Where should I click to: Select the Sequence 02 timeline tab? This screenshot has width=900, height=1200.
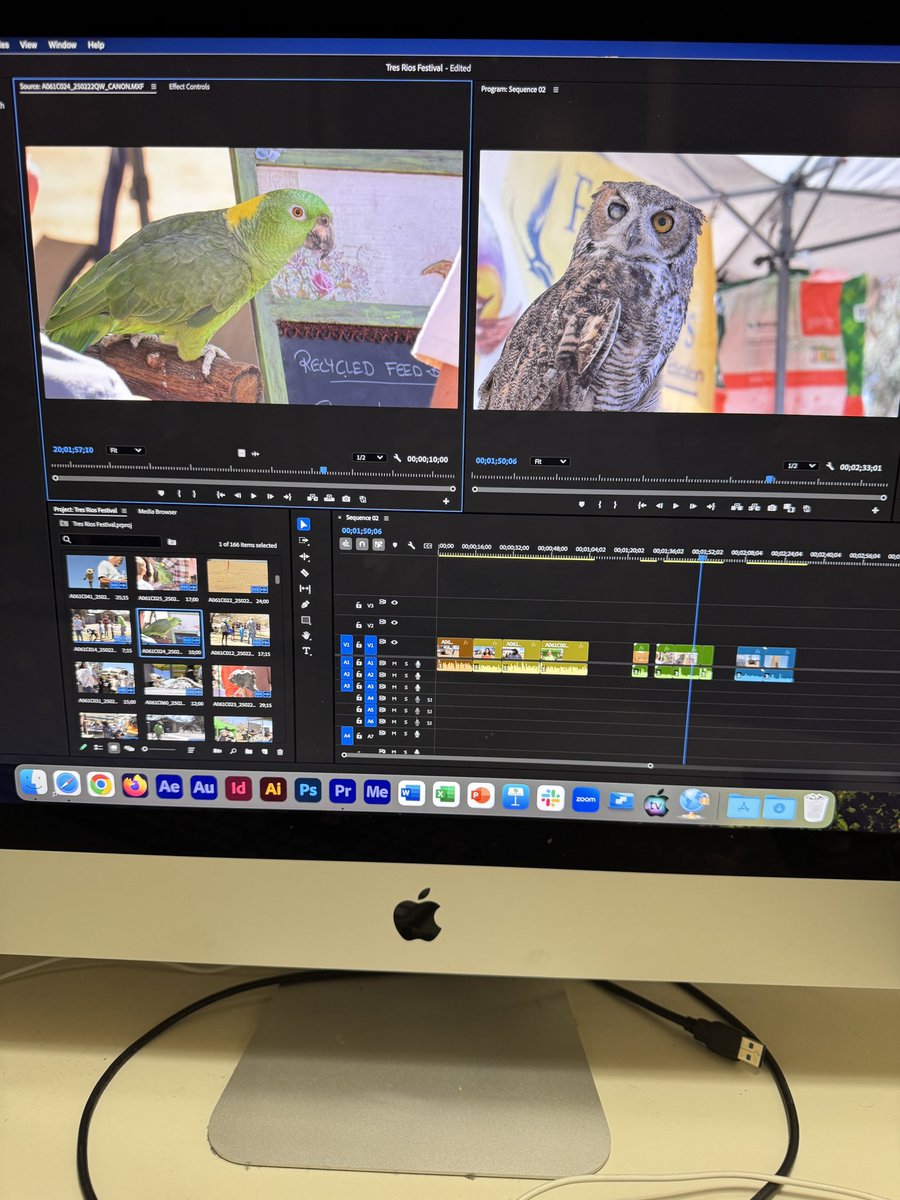pos(362,518)
